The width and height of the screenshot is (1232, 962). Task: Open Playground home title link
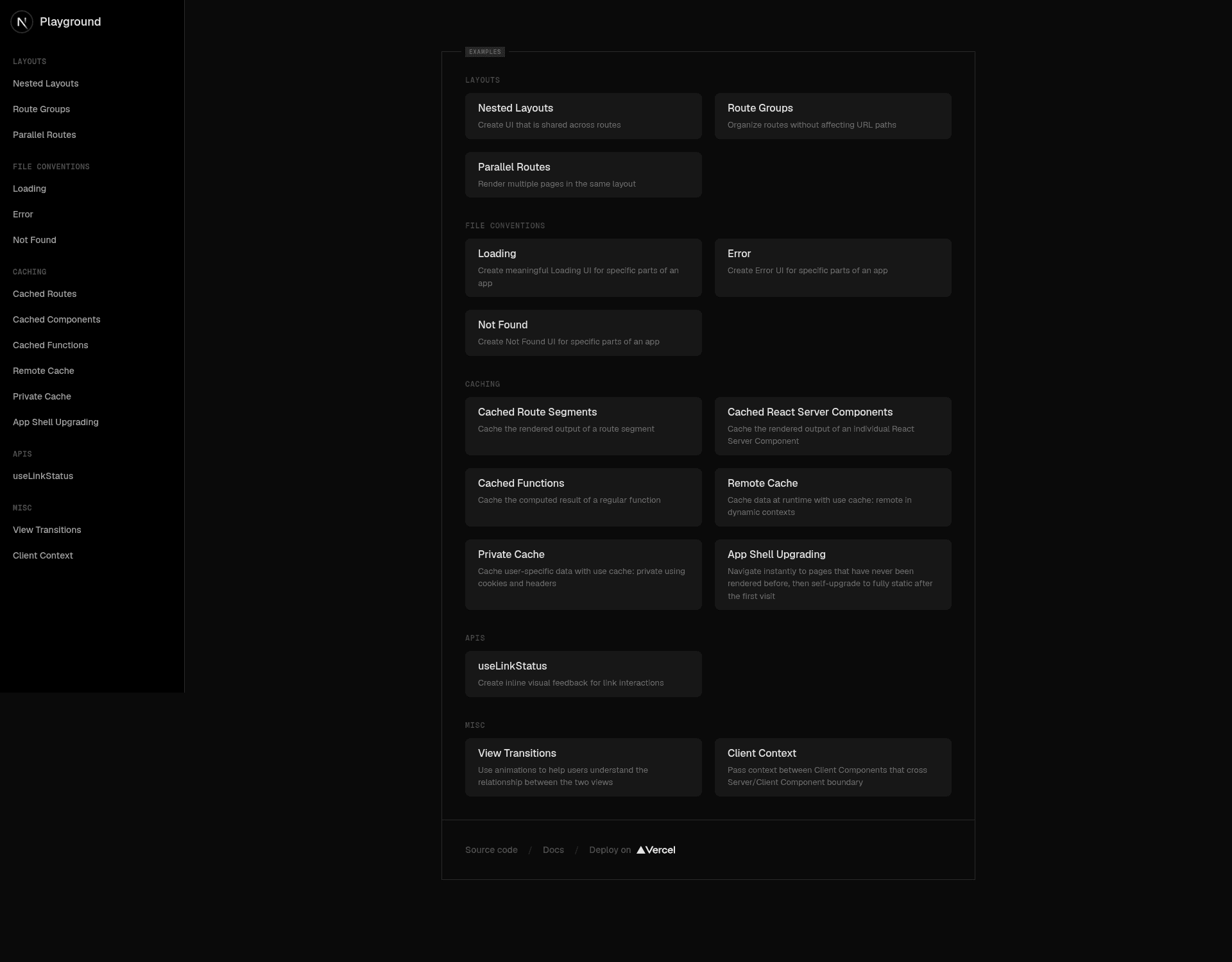[70, 22]
